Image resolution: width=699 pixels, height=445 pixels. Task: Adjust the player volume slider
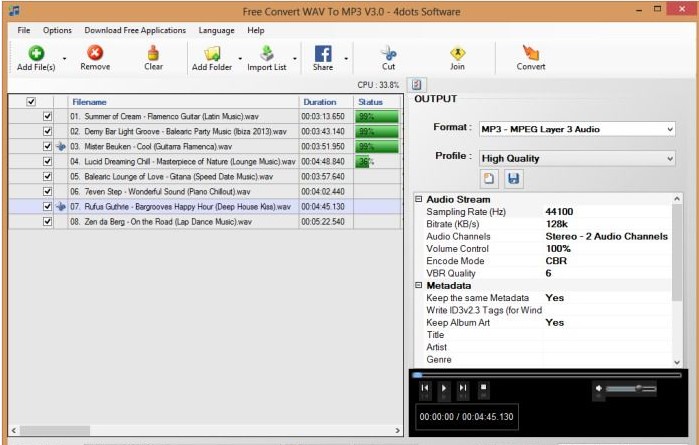tap(631, 389)
